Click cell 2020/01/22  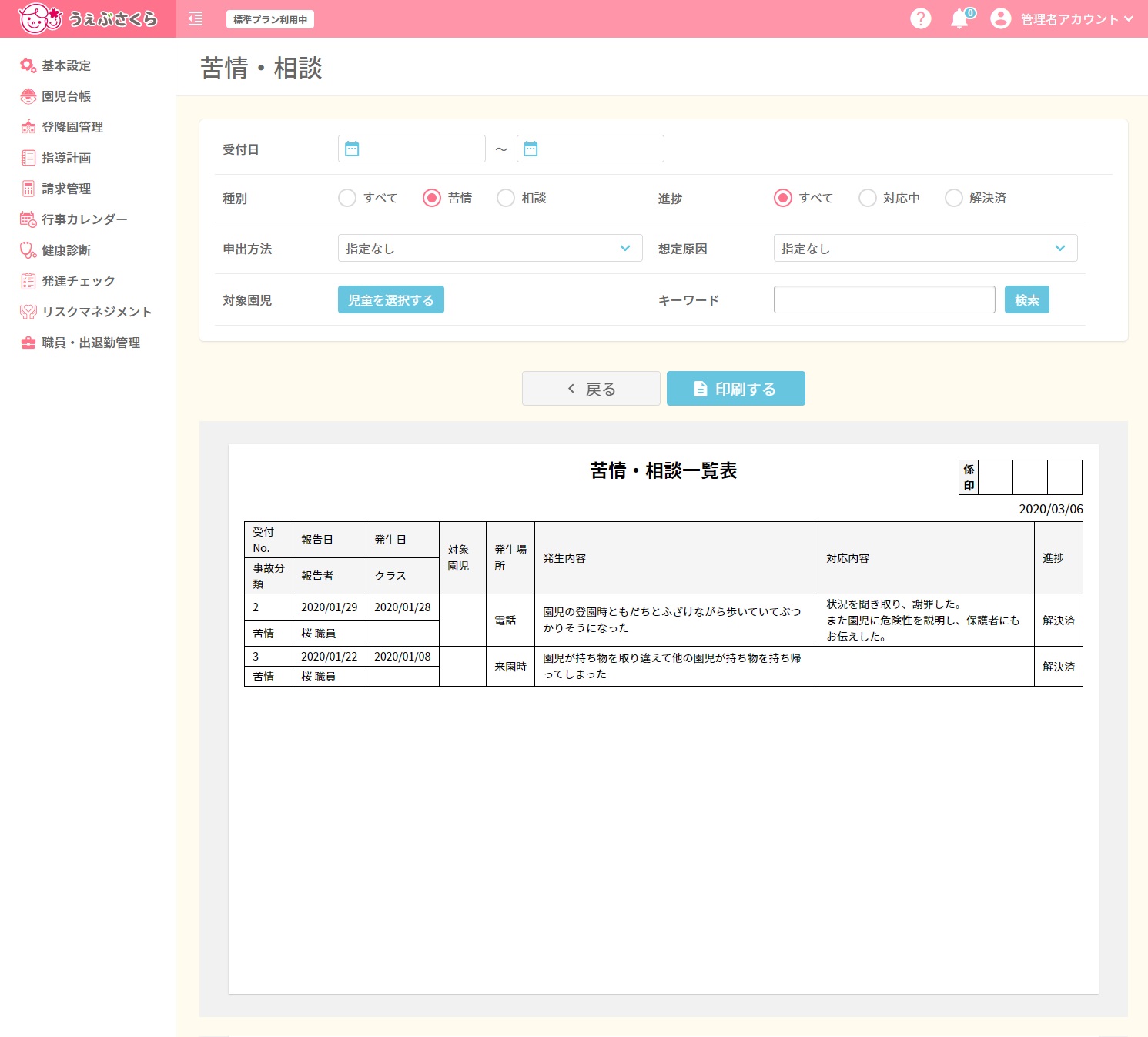[x=330, y=656]
